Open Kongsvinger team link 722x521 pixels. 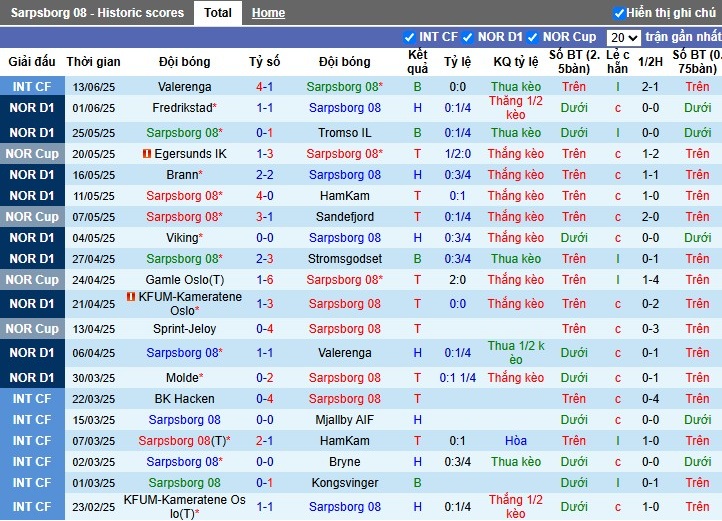(x=344, y=483)
